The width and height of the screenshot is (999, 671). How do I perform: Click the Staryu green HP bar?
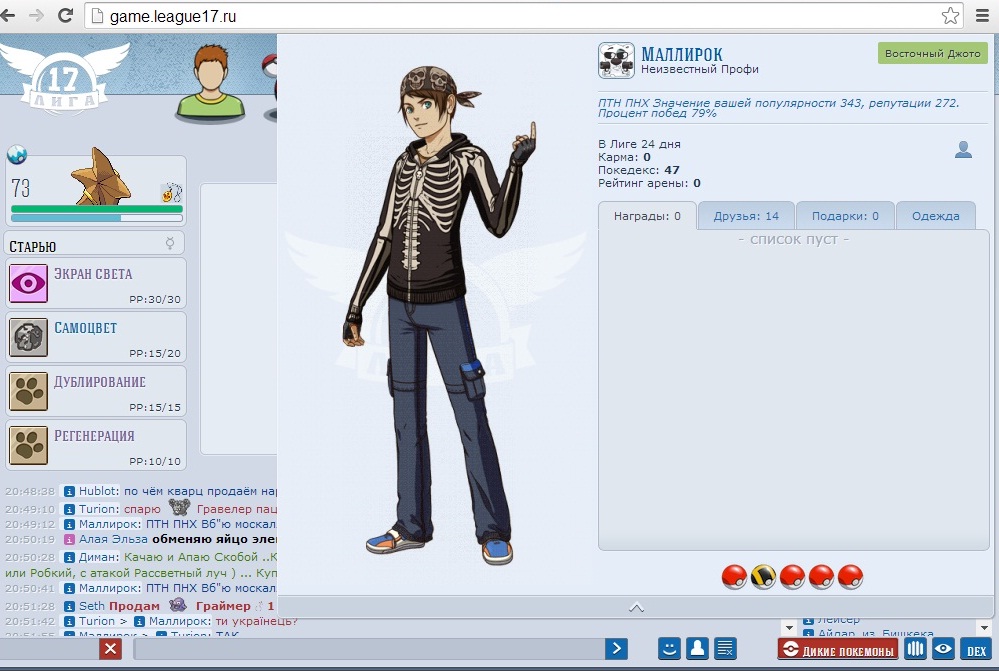pyautogui.click(x=97, y=209)
